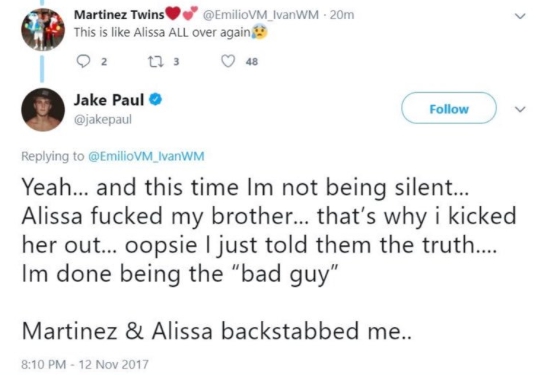Click the retweet count 3
555x375 pixels.
[x=176, y=62]
